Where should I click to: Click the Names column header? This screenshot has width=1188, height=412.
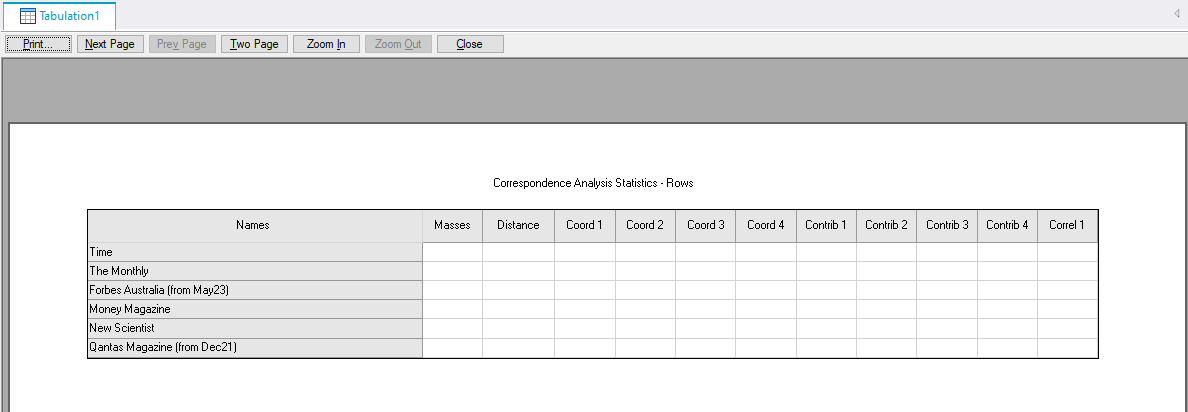(253, 226)
